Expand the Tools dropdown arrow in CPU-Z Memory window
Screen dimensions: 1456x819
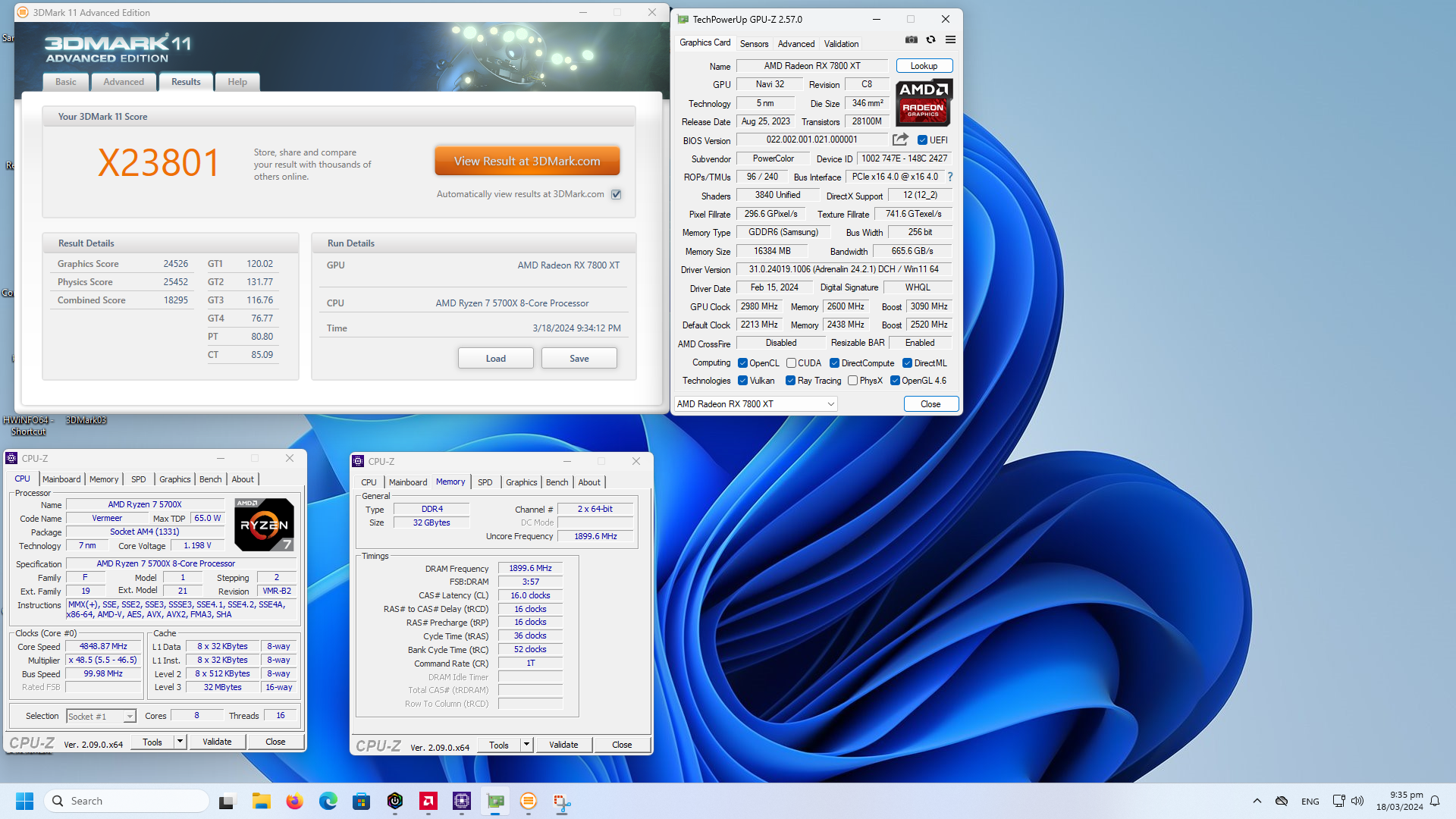tap(526, 745)
